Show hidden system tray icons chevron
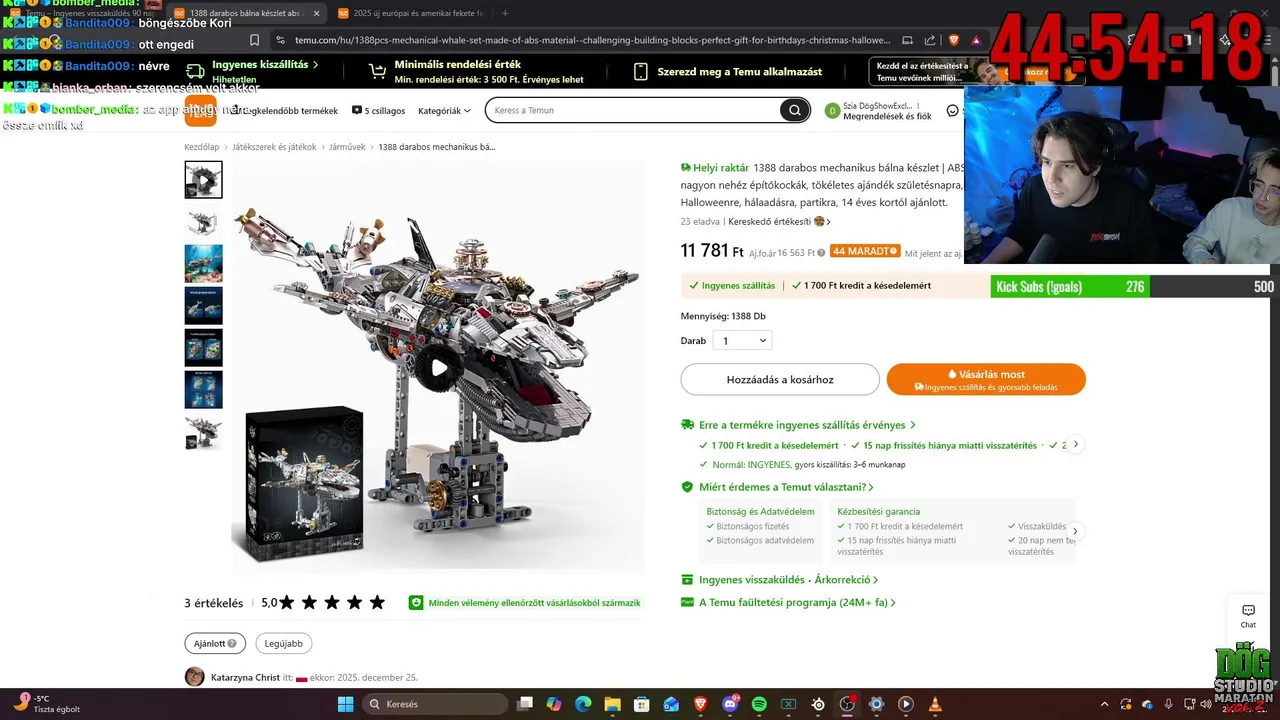The width and height of the screenshot is (1280, 720). click(x=1104, y=704)
